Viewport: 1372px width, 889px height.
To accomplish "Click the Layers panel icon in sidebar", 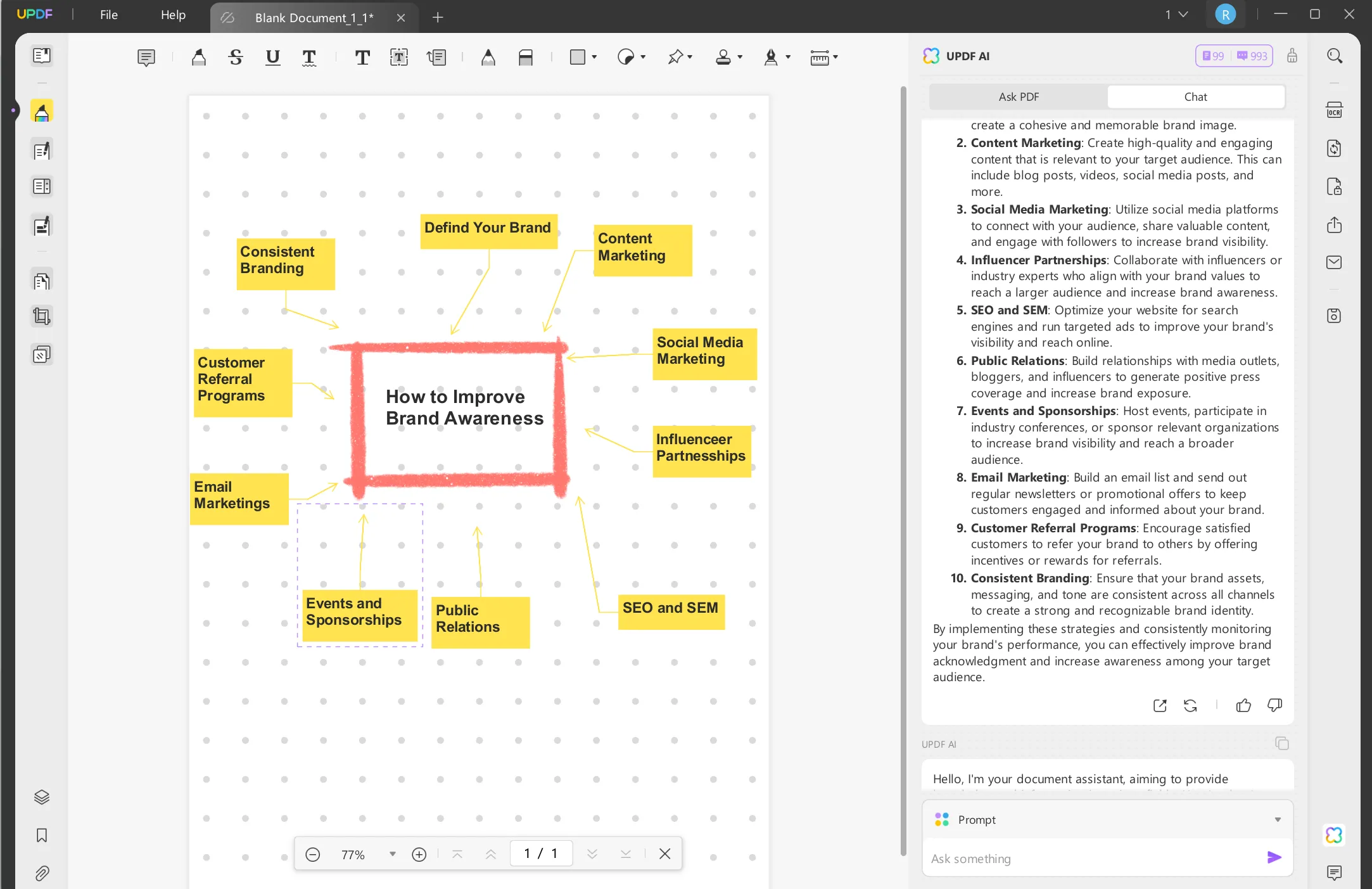I will click(x=42, y=797).
